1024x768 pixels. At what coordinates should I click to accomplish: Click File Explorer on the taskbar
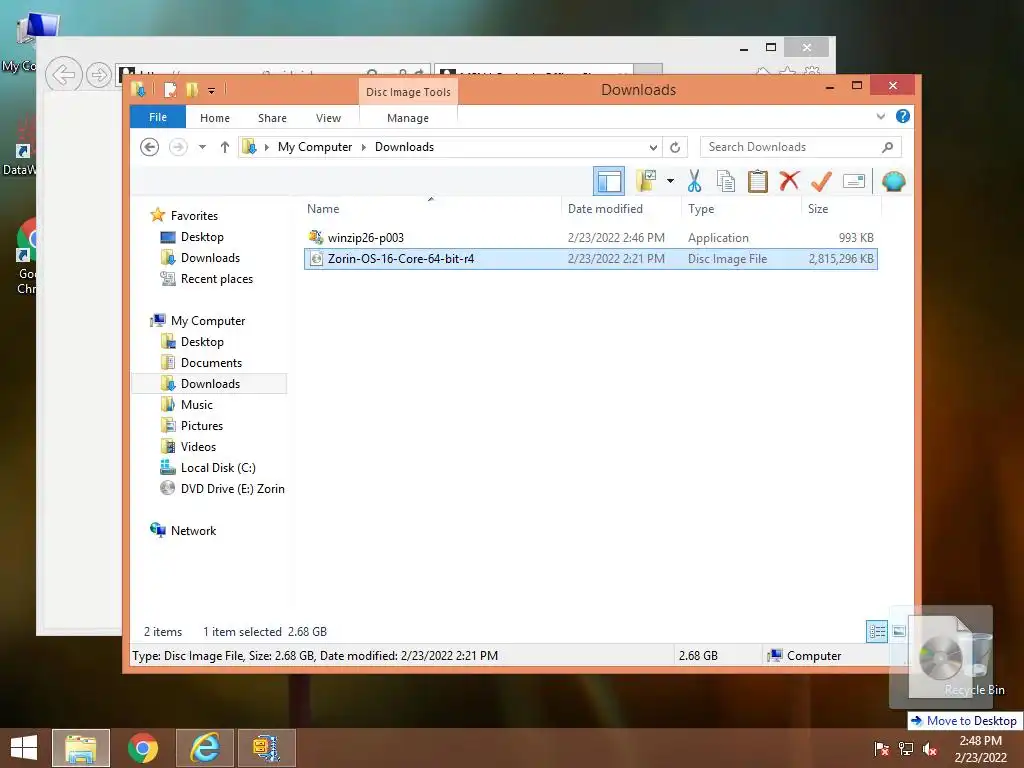81,748
